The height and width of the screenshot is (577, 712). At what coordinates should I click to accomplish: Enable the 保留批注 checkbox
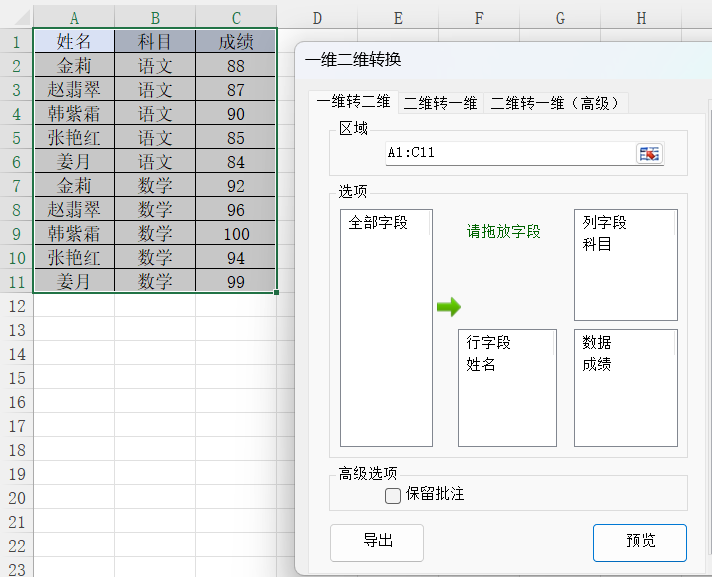(x=393, y=495)
